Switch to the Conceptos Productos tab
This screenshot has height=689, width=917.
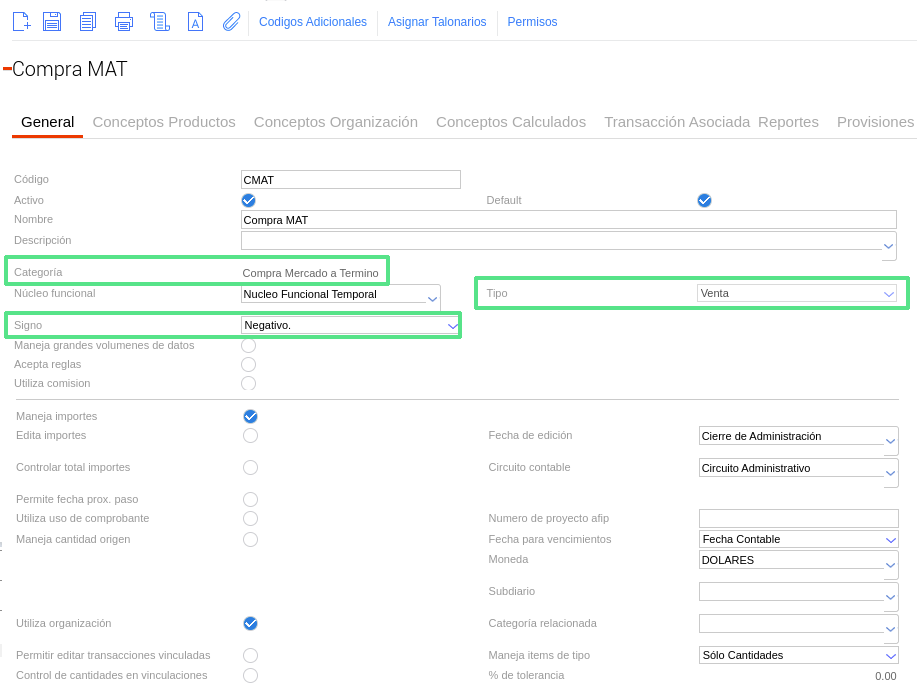(164, 122)
